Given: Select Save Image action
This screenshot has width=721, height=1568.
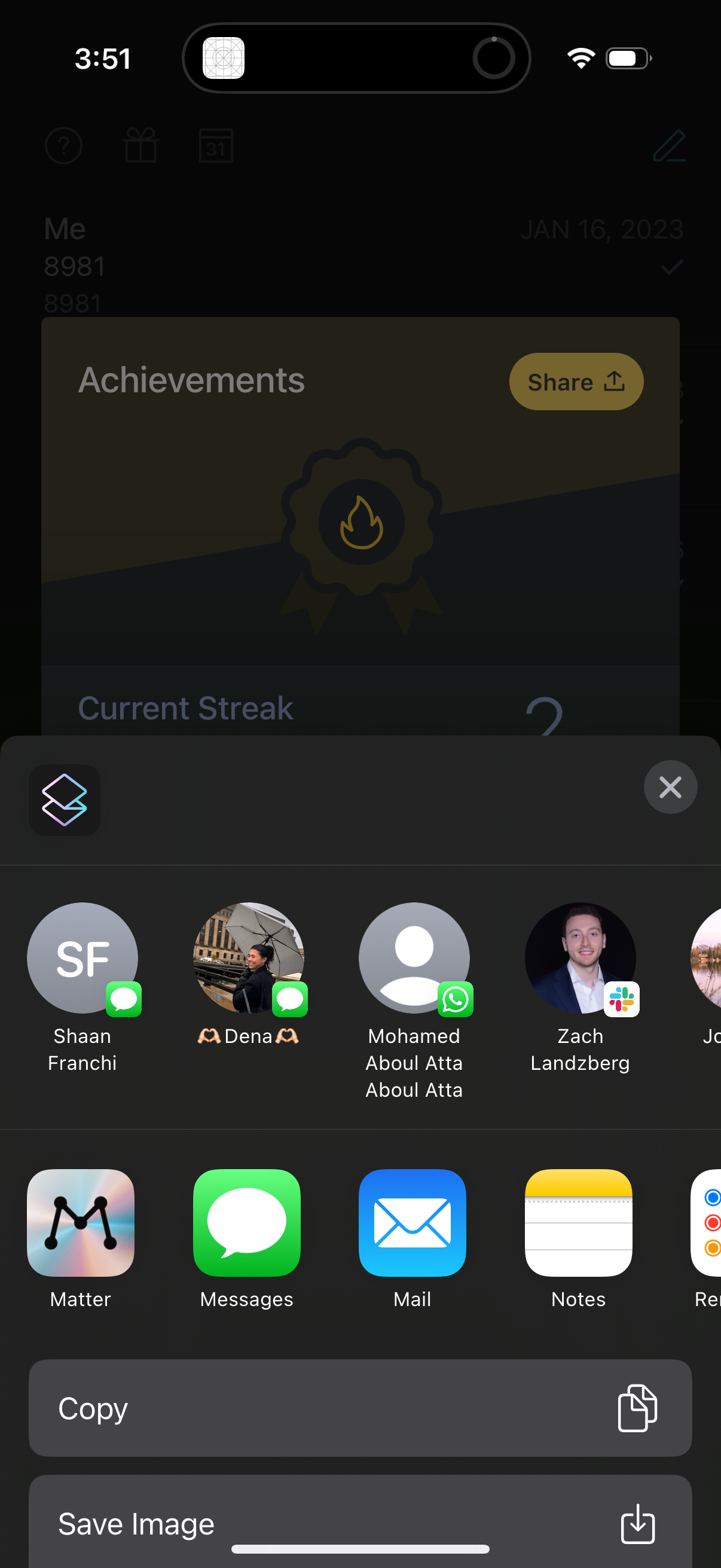Looking at the screenshot, I should tap(360, 1521).
